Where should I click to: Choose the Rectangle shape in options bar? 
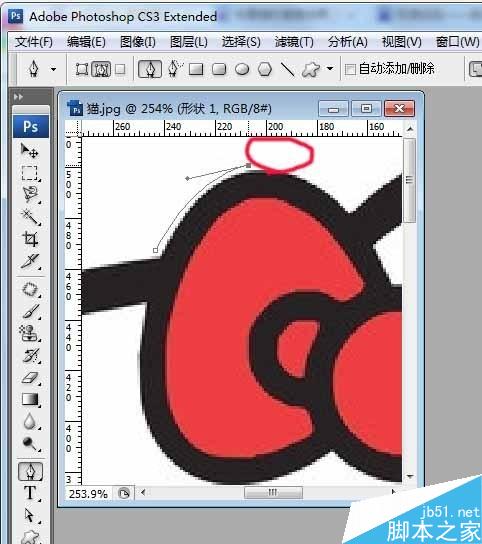pyautogui.click(x=196, y=69)
